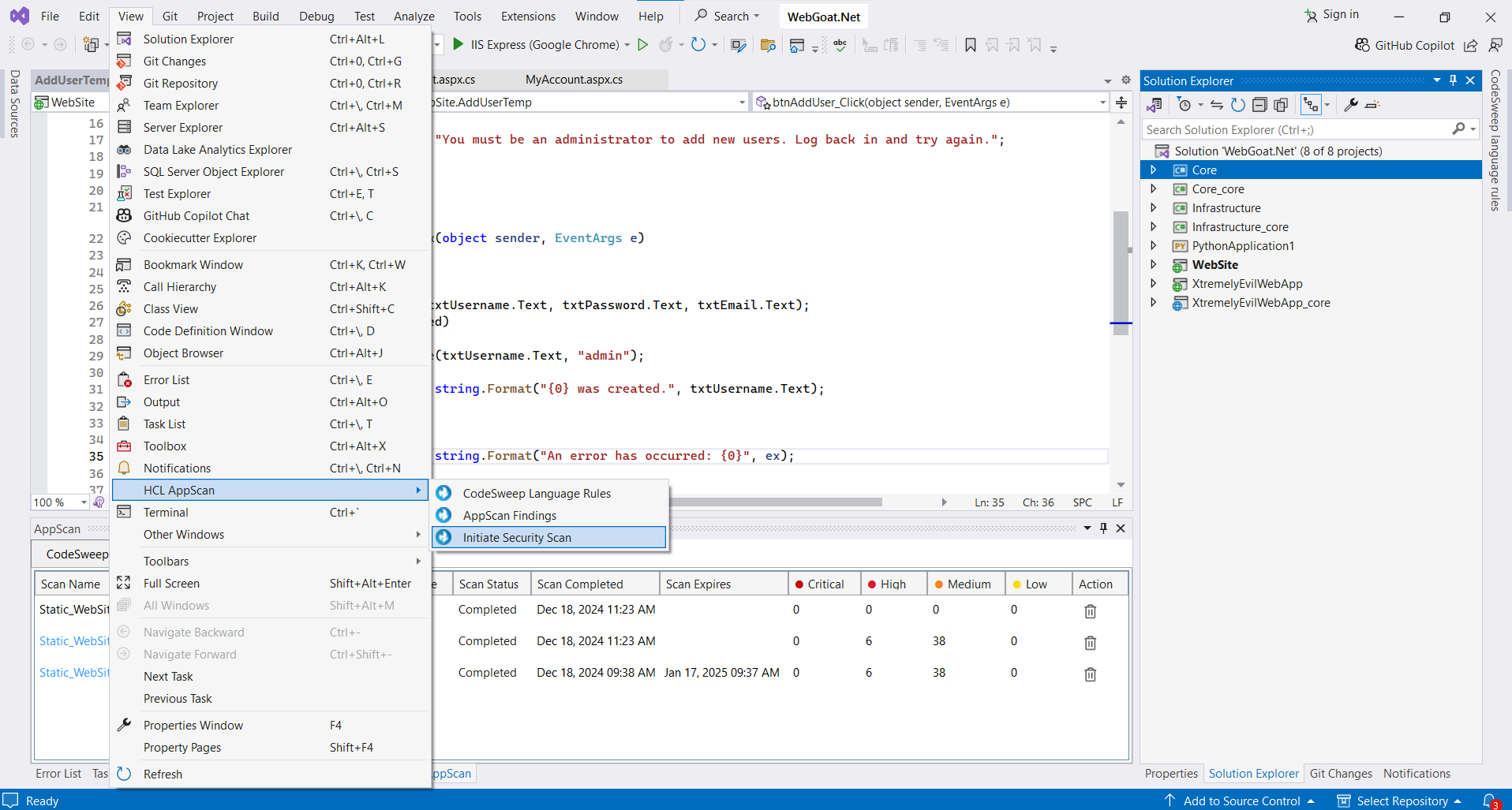Click the browser link refresh icon in toolbar

(x=698, y=45)
